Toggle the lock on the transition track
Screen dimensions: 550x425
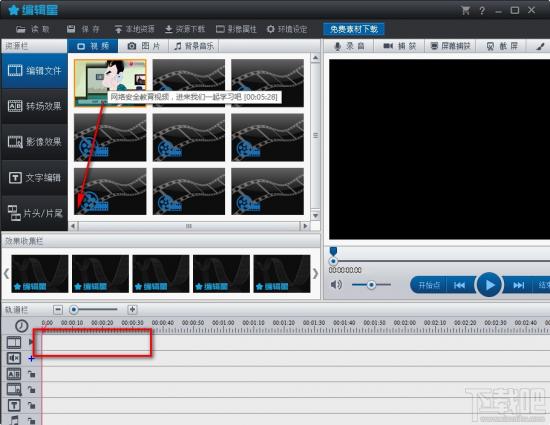click(x=32, y=374)
